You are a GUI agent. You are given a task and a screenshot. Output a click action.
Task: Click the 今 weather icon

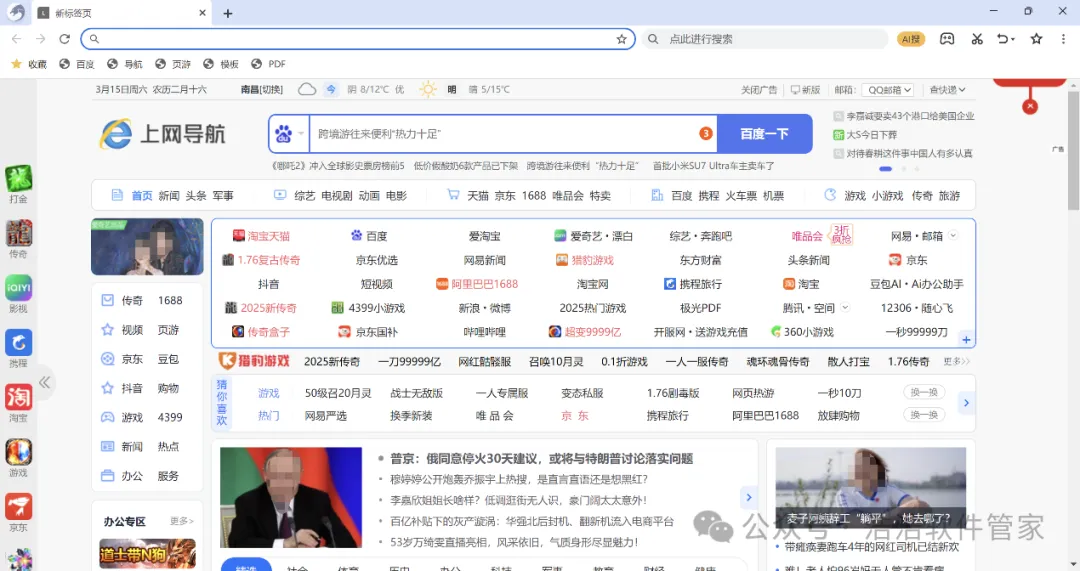(331, 90)
